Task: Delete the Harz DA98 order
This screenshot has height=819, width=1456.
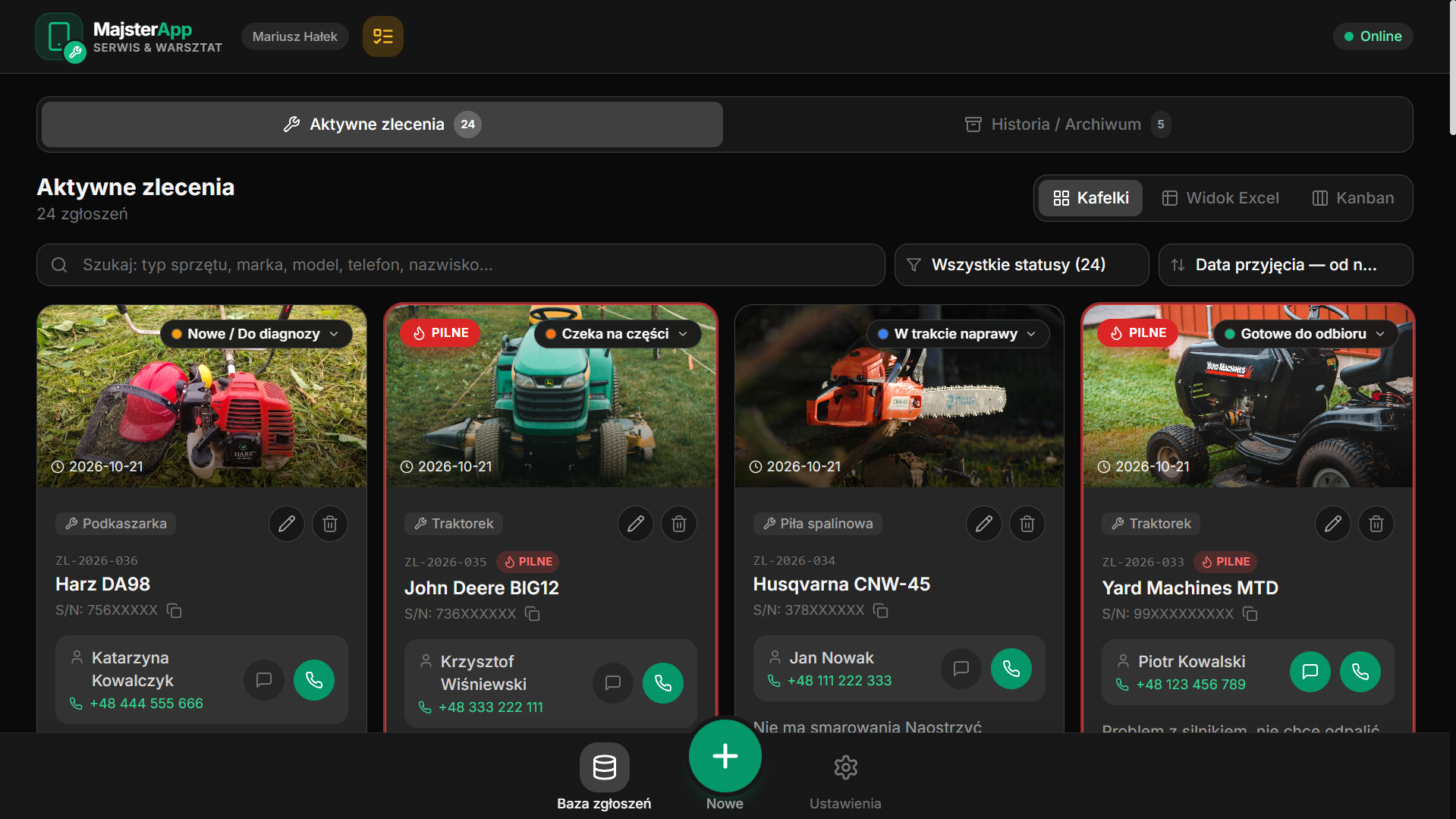Action: click(x=330, y=524)
